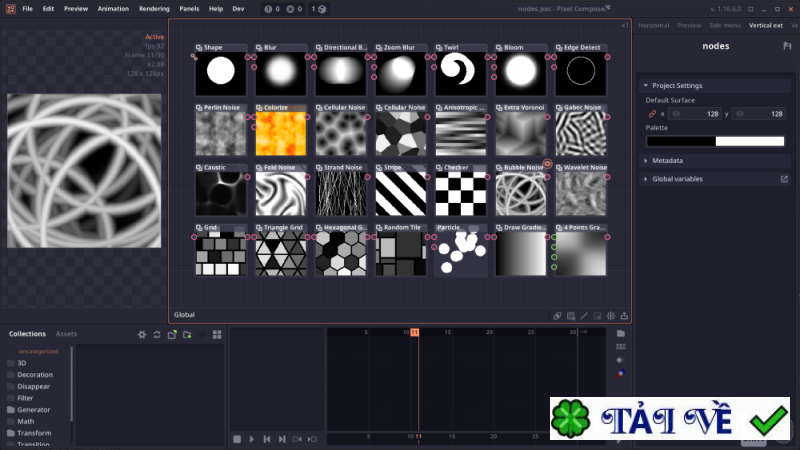Click the grid view icon in Collections
Viewport: 800px width, 450px height.
[x=216, y=334]
